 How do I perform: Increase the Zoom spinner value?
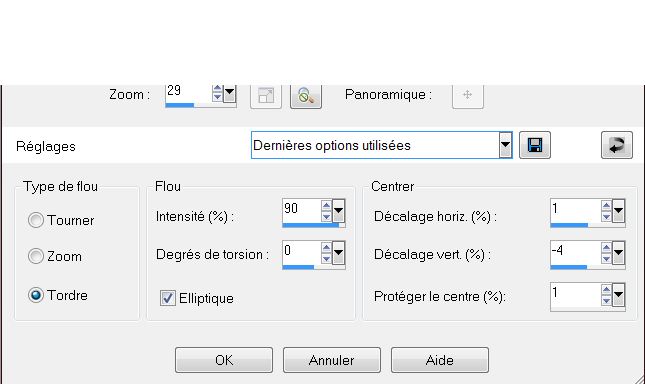pyautogui.click(x=217, y=89)
